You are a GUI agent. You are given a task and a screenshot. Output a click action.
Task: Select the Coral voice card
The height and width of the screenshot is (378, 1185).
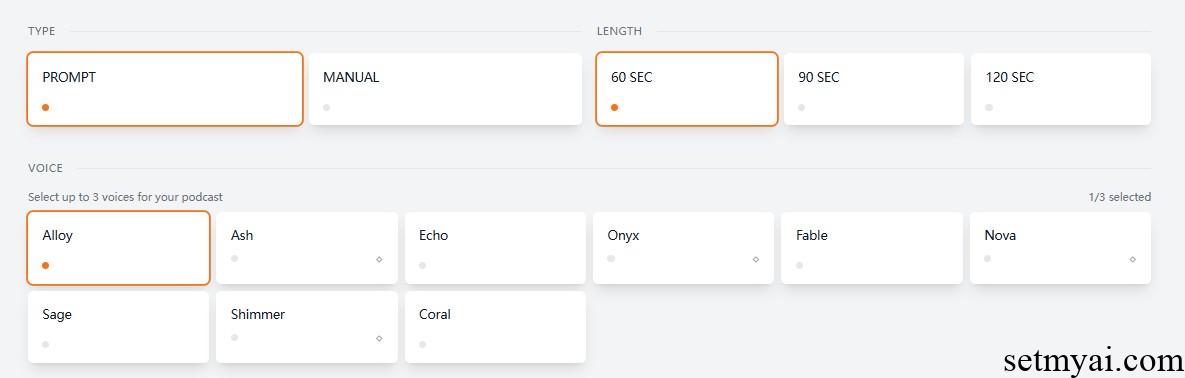click(496, 327)
